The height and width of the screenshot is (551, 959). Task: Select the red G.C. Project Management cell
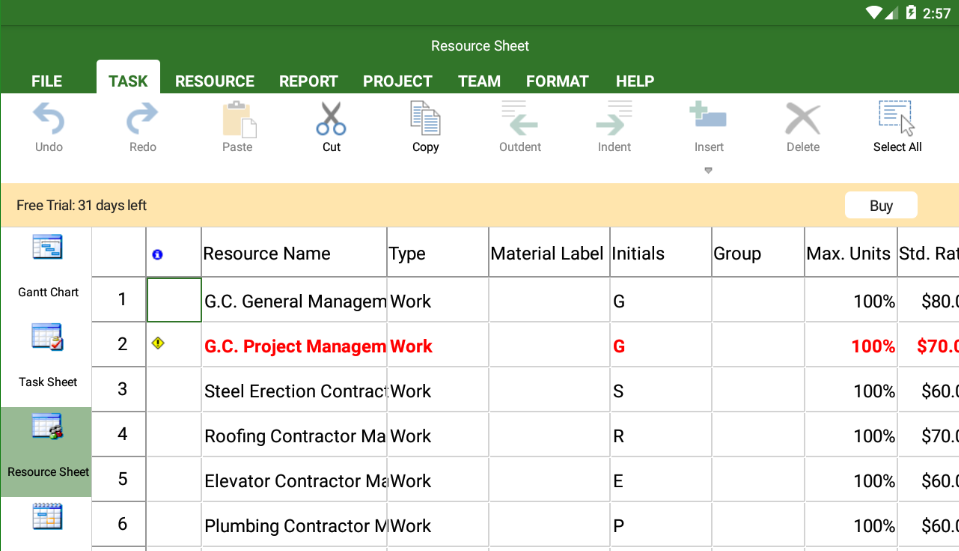point(294,344)
